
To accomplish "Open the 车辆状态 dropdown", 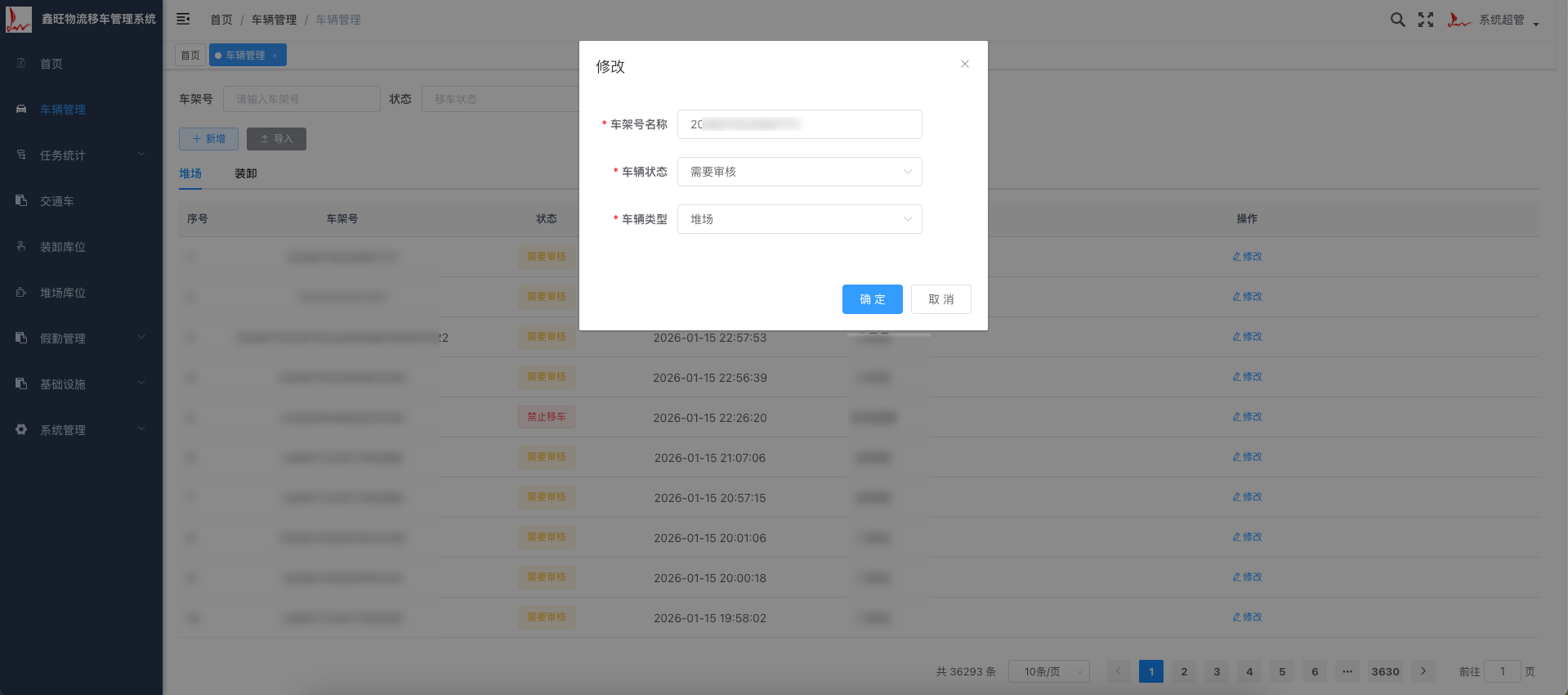I will (x=800, y=172).
